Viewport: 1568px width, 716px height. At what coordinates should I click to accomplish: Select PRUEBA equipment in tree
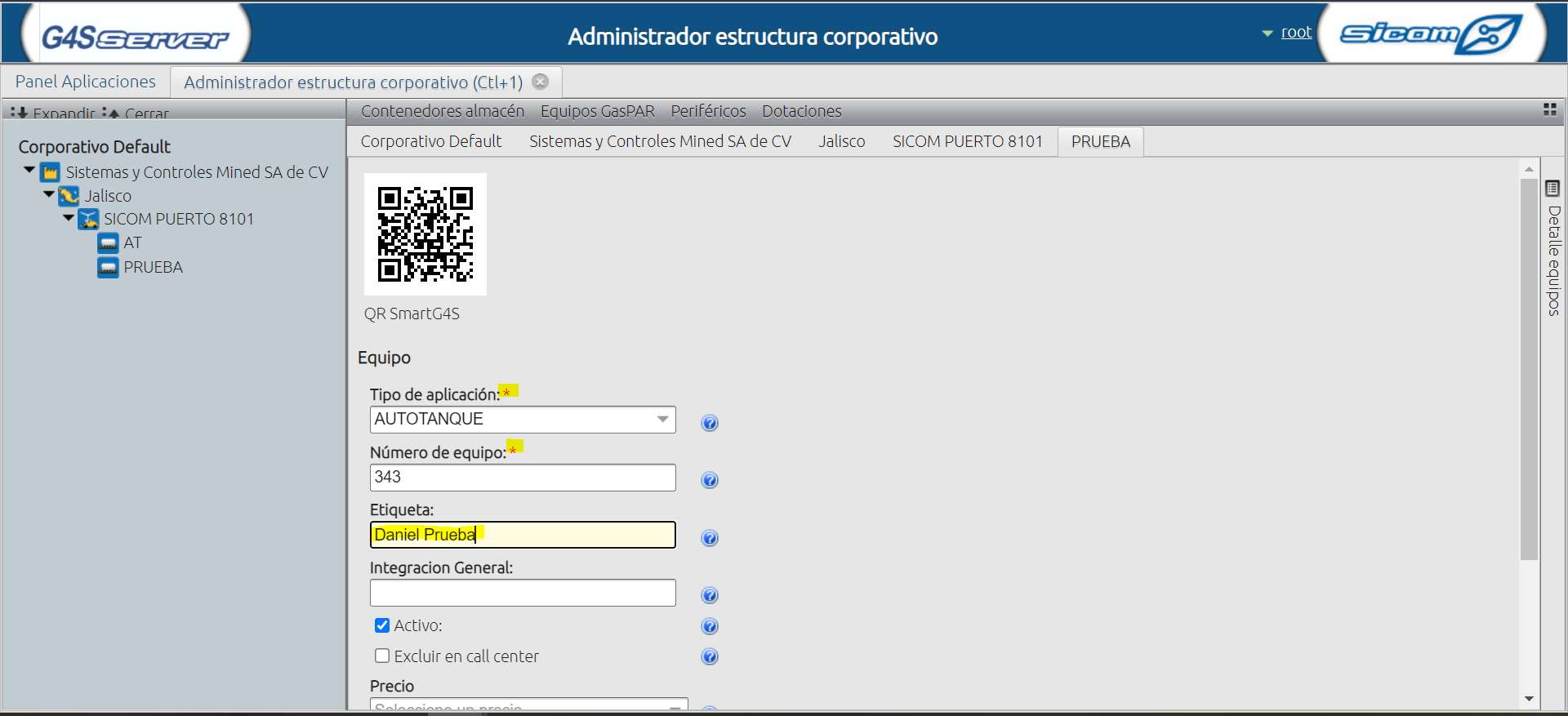[153, 267]
